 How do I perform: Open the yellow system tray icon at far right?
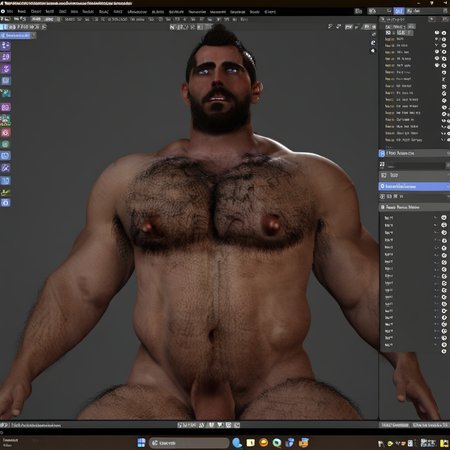tap(444, 443)
